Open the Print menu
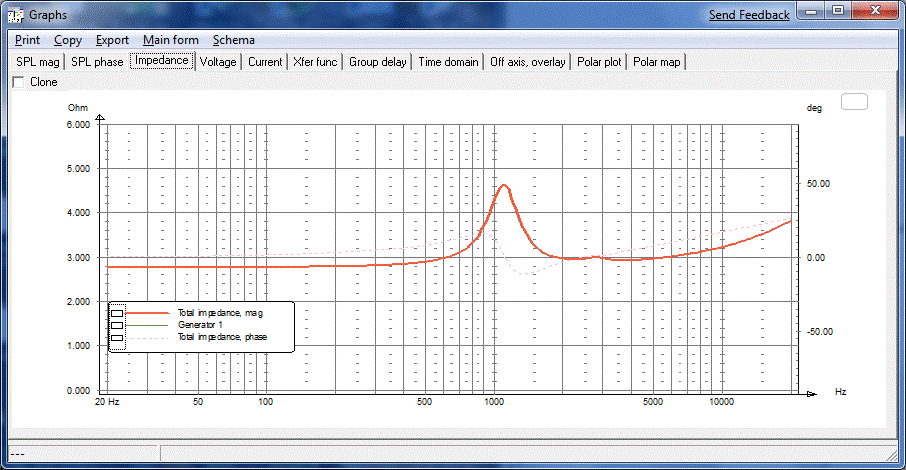906x470 pixels. [x=27, y=40]
